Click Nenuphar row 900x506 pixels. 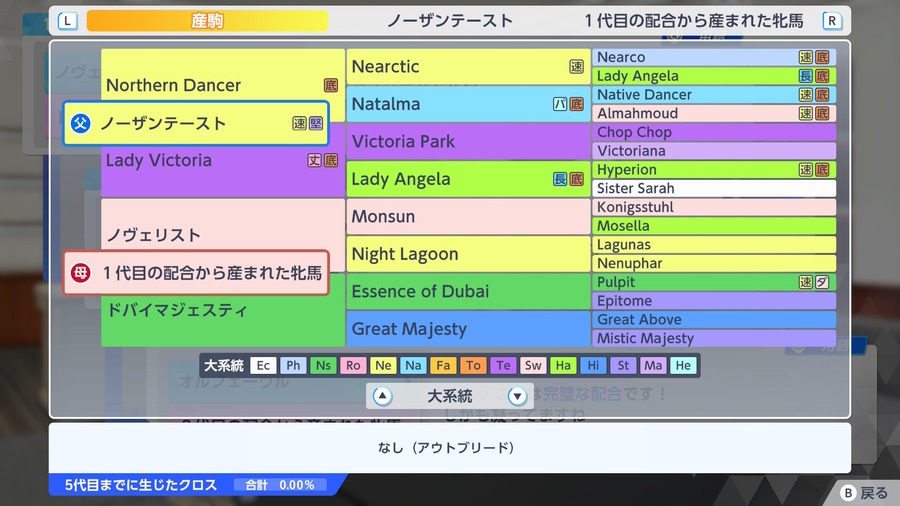(x=713, y=263)
